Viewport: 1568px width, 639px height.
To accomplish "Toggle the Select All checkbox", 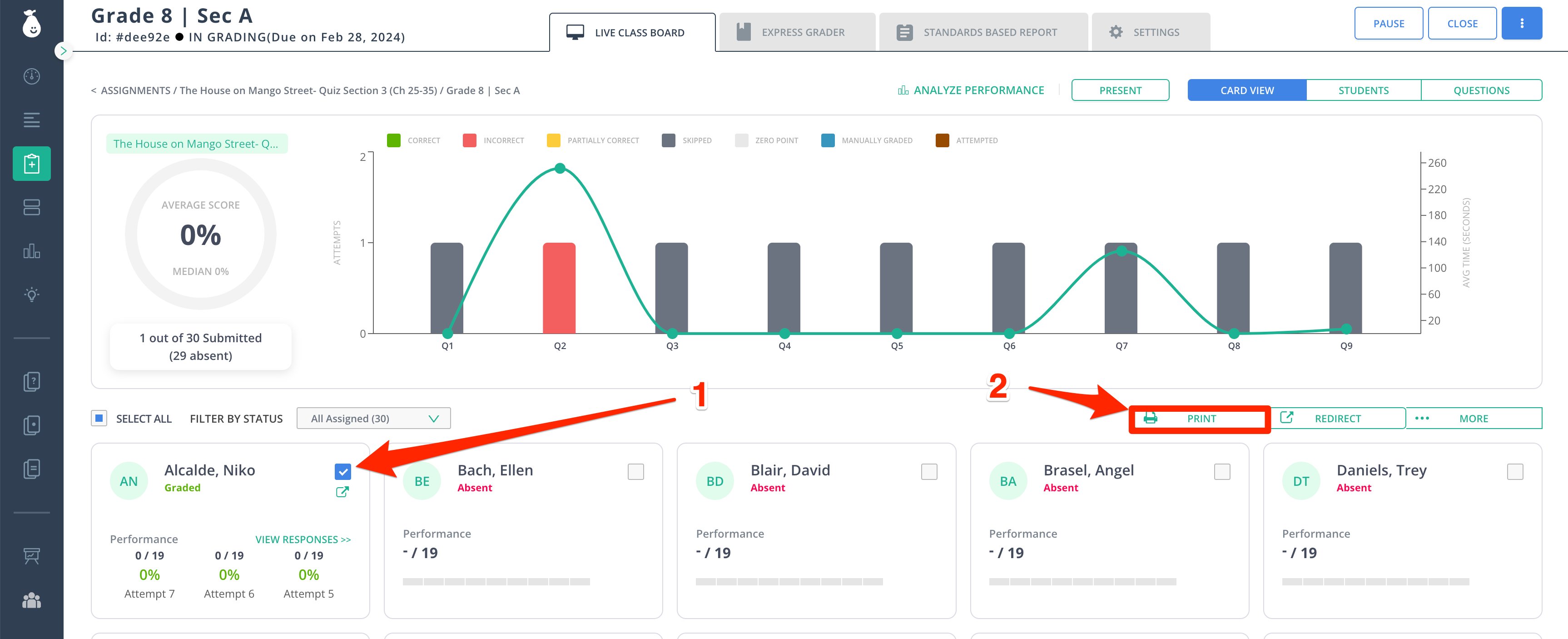I will click(99, 418).
